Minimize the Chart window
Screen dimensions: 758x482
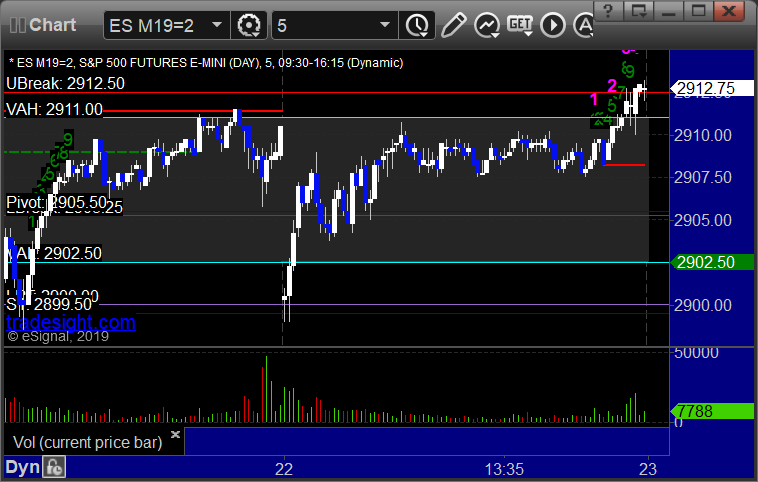668,11
